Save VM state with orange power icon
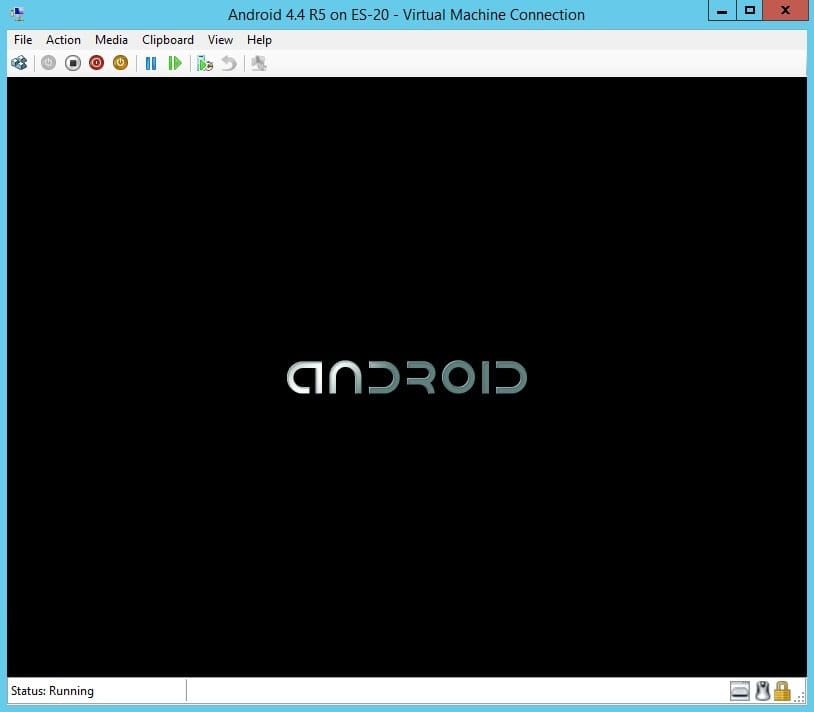814x712 pixels. click(120, 63)
